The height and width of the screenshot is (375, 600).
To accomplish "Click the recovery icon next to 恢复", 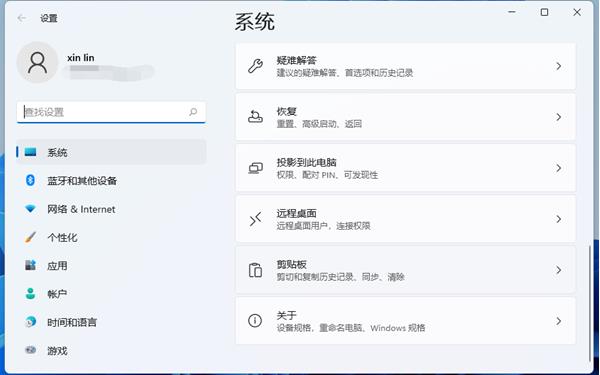I will (255, 117).
